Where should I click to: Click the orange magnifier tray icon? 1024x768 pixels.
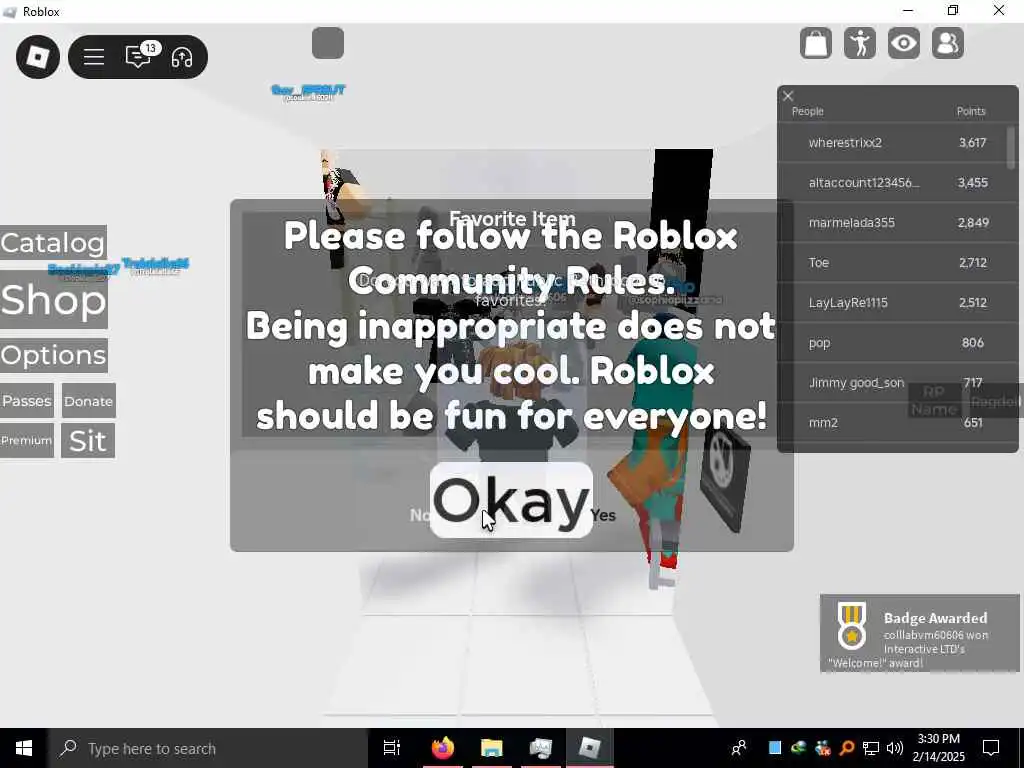847,748
